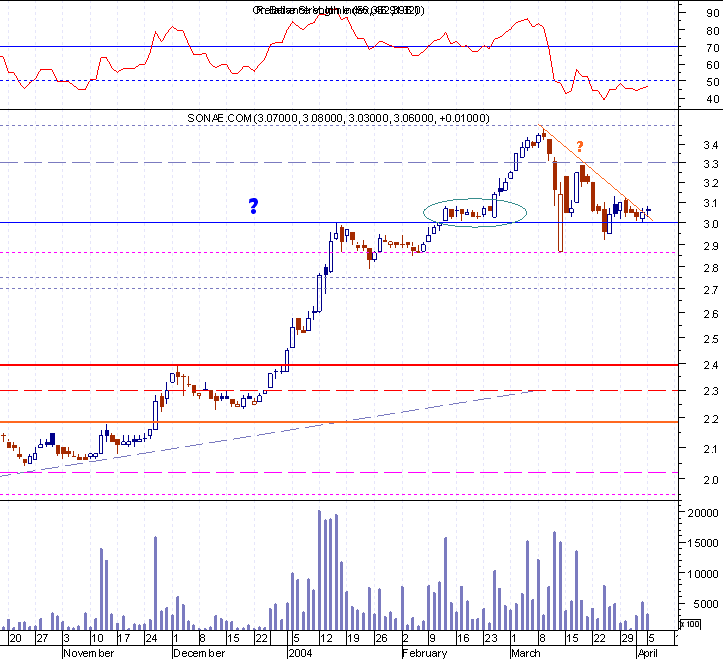Click the 29 date label
The image size is (723, 659).
click(627, 639)
